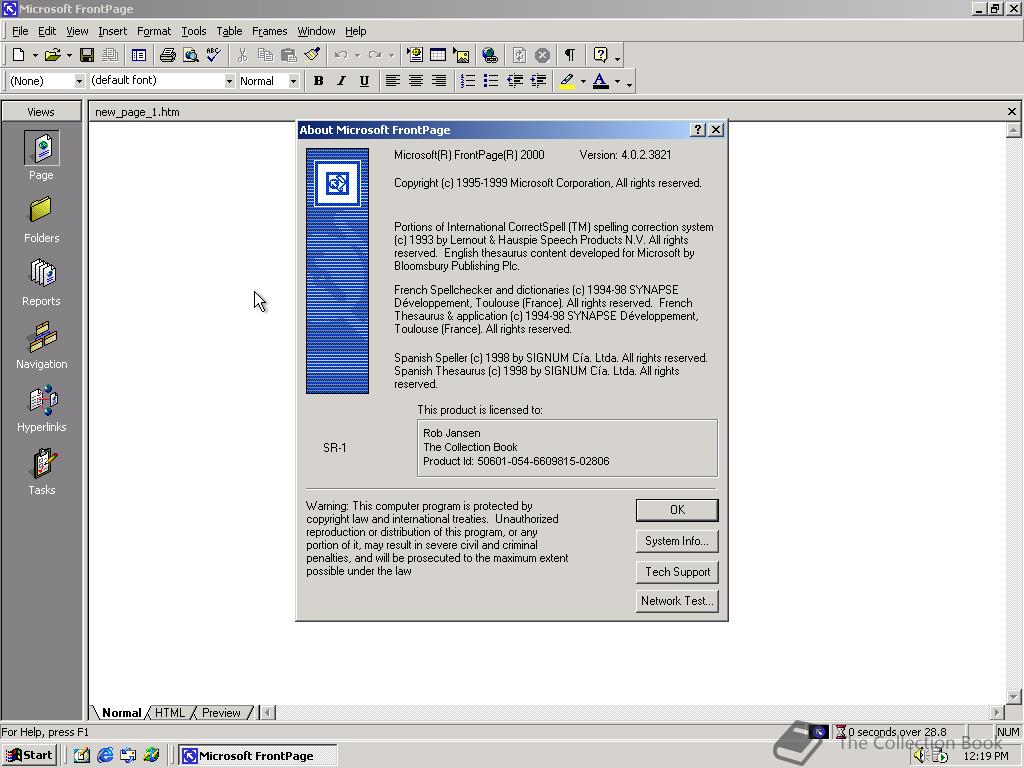Insert a picture from file
This screenshot has width=1024, height=768.
[x=461, y=55]
